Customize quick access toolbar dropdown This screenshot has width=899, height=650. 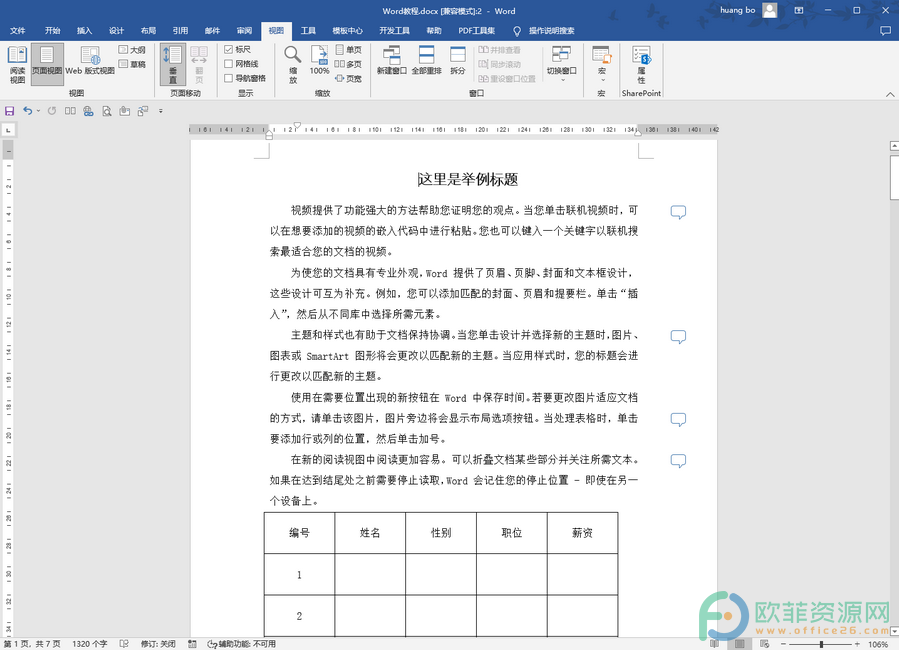(161, 111)
